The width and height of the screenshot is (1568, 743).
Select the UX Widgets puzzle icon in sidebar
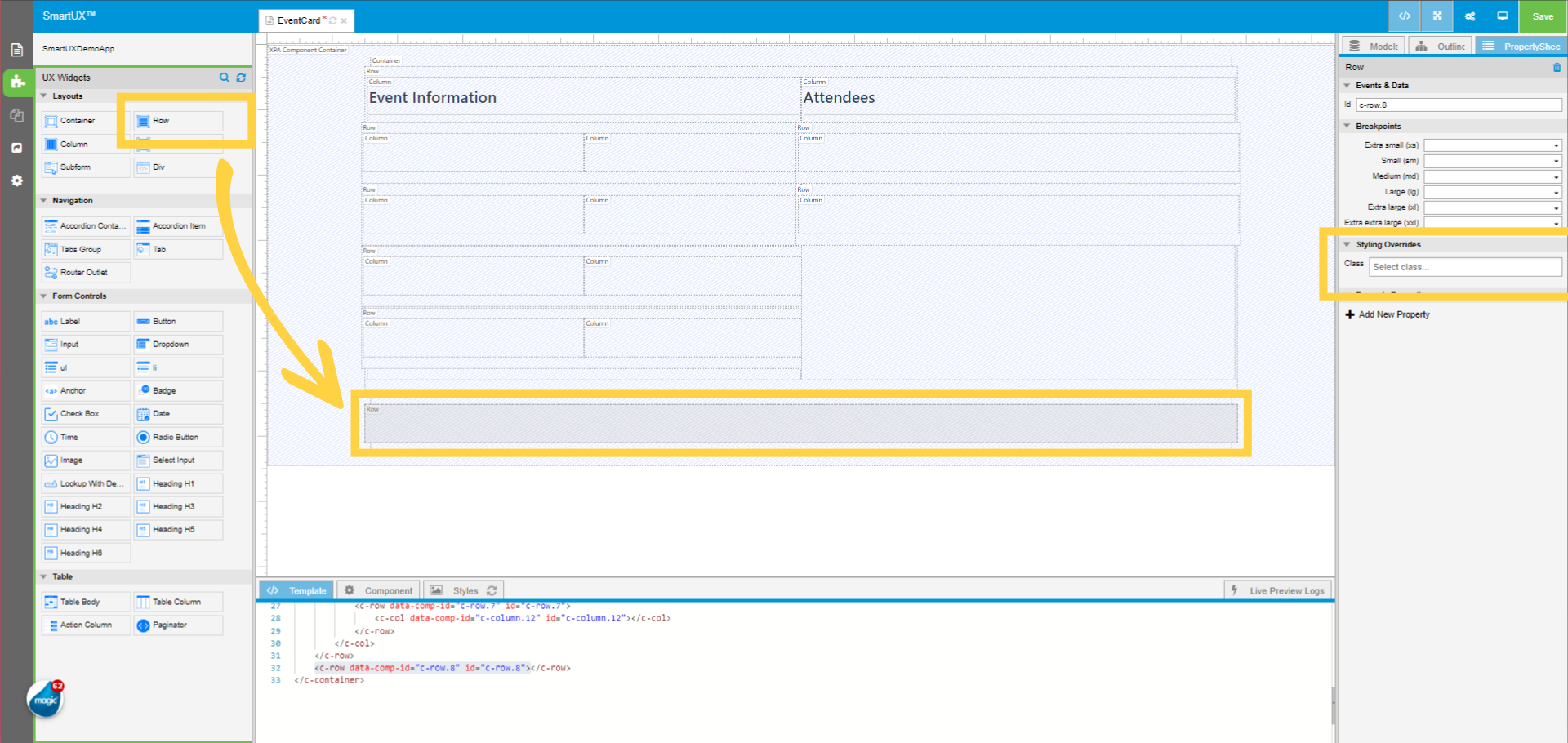click(x=16, y=82)
